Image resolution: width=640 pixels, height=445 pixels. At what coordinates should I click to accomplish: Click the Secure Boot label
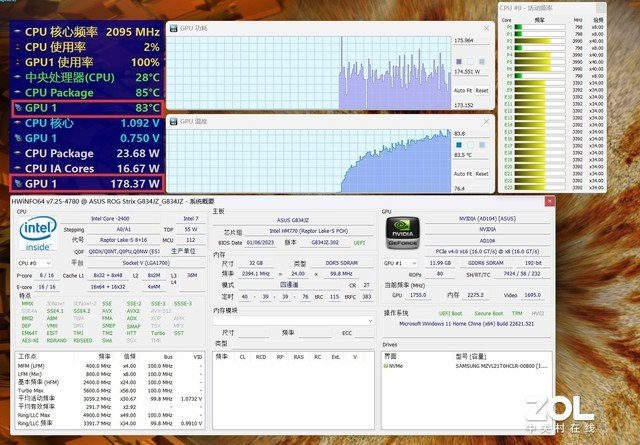[x=489, y=314]
